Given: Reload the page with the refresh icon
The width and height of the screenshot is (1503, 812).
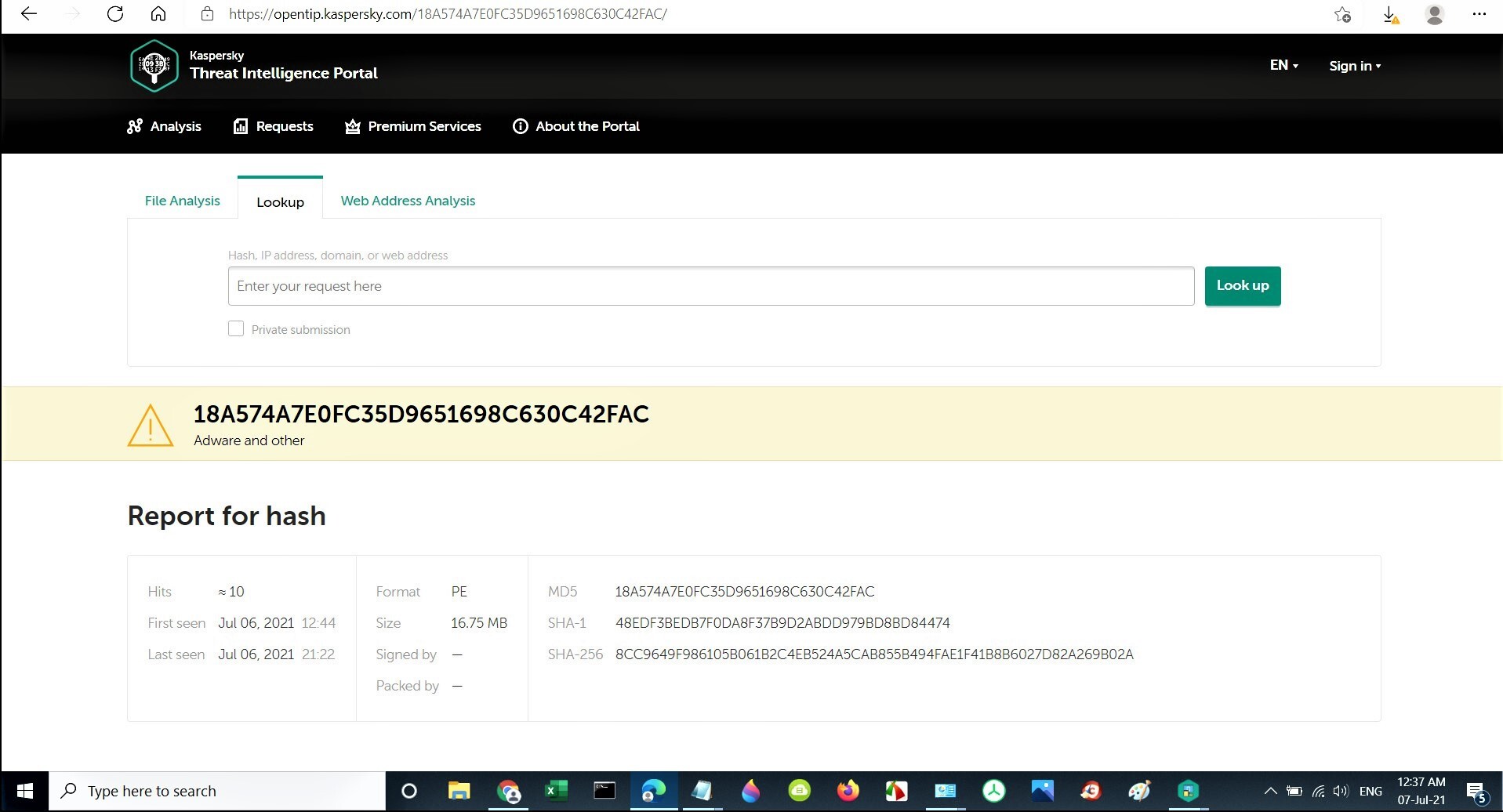Looking at the screenshot, I should point(115,14).
